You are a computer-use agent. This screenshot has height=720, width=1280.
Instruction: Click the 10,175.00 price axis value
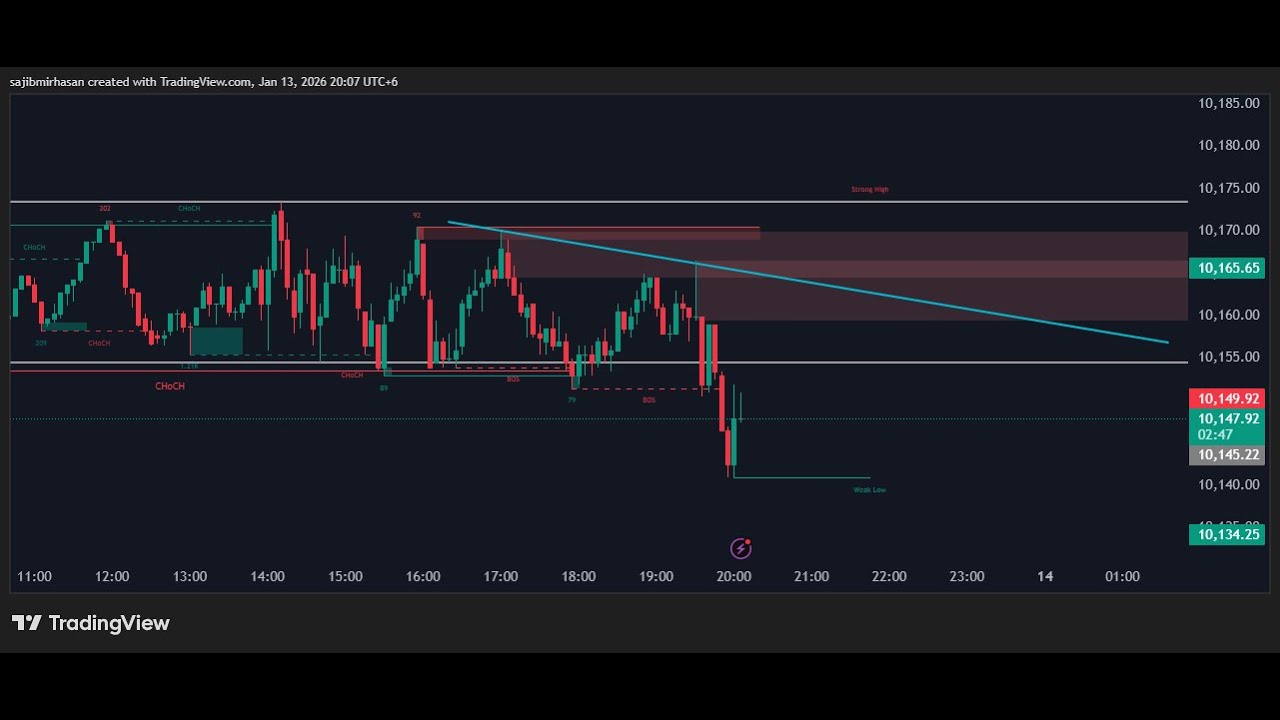[1228, 188]
